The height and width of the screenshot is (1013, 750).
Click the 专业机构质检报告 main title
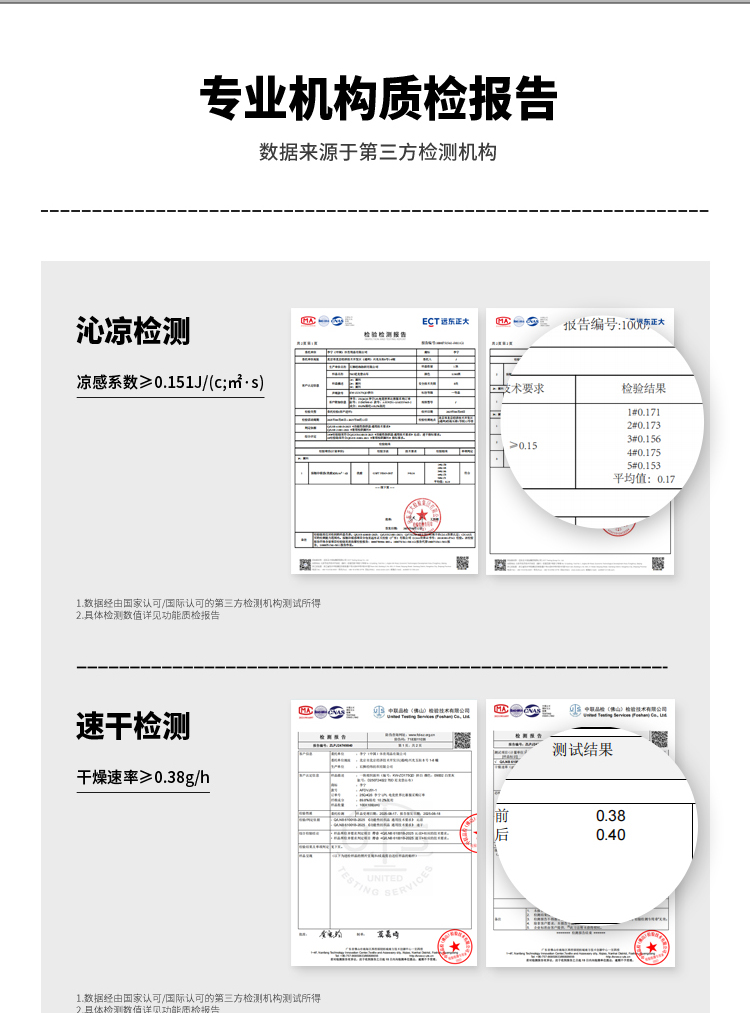[376, 99]
